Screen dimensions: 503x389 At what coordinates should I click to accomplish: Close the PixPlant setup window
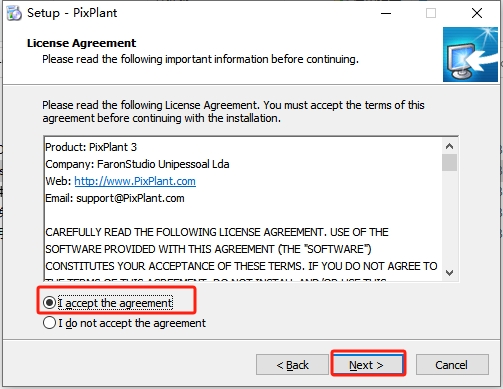coord(477,13)
